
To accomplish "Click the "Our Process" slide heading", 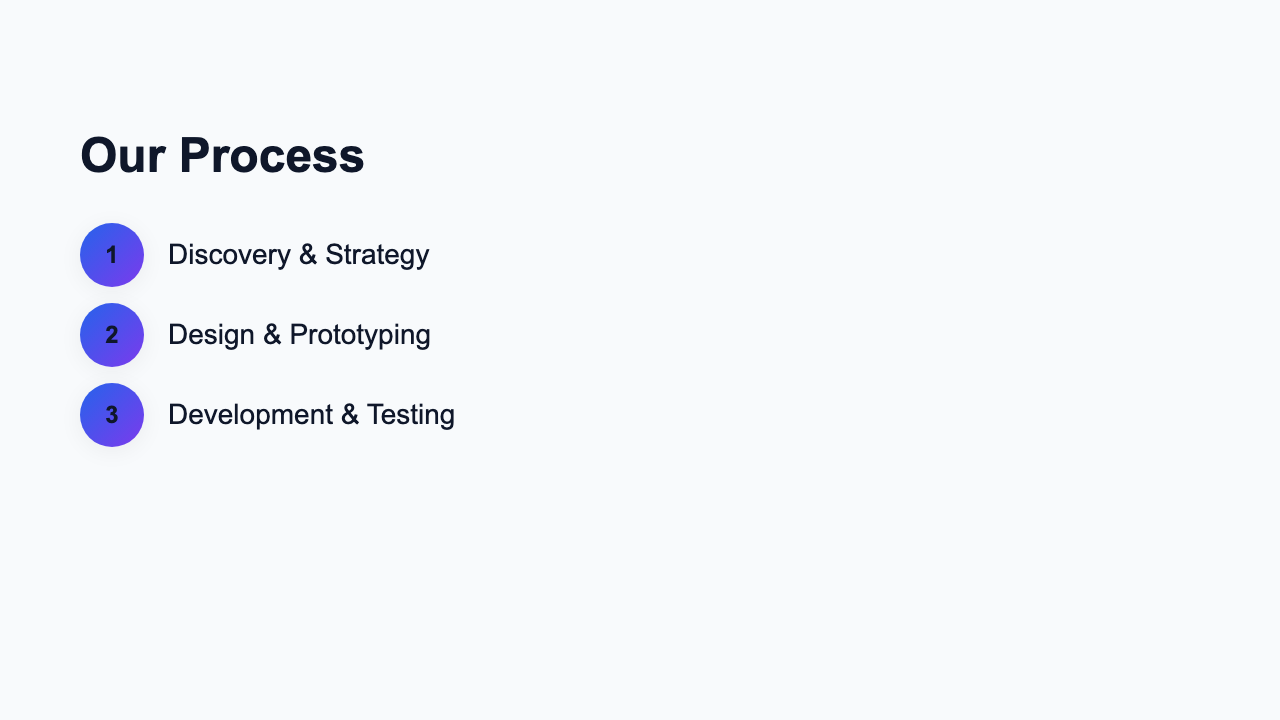I will (x=222, y=156).
